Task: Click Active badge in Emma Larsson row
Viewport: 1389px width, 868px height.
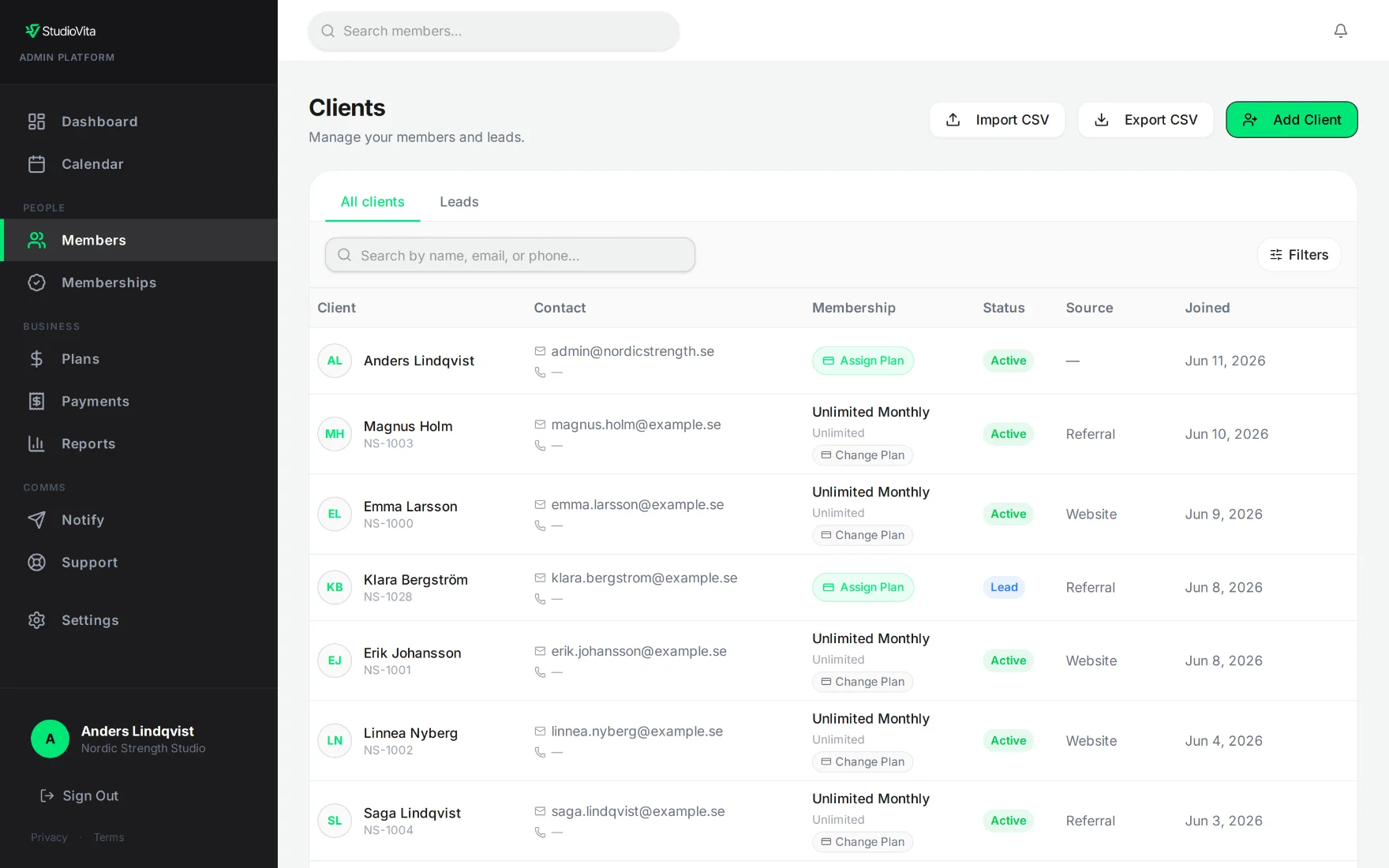Action: pos(1009,514)
